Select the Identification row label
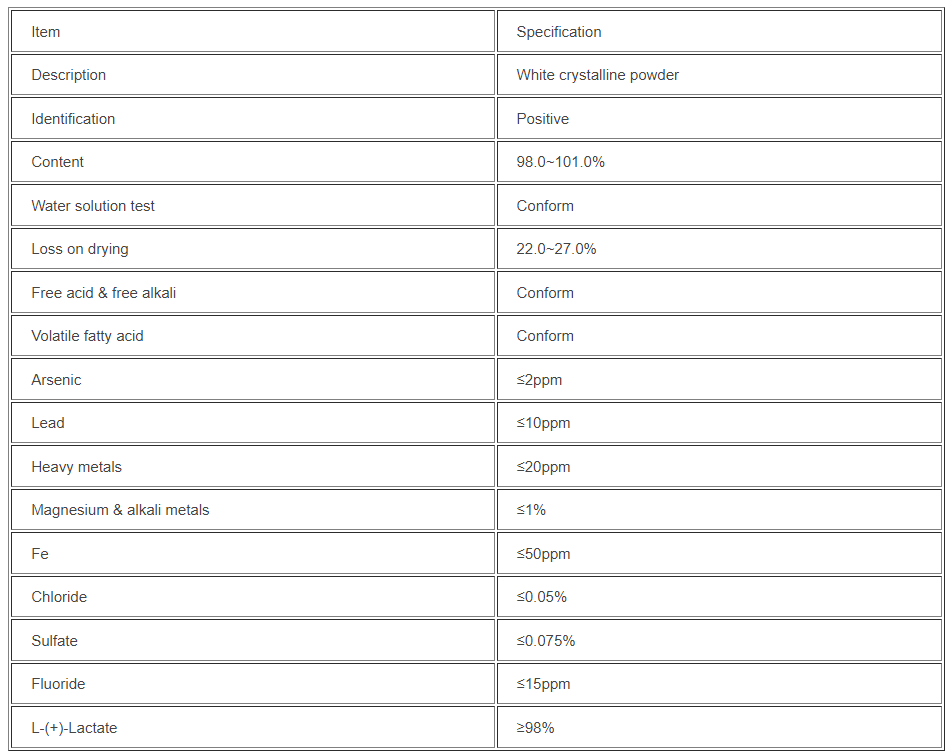 73,119
